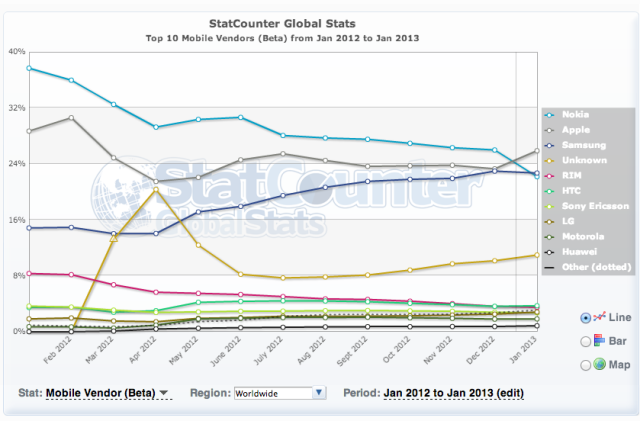Click the globe icon beside Map
This screenshot has height=421, width=640.
599,364
